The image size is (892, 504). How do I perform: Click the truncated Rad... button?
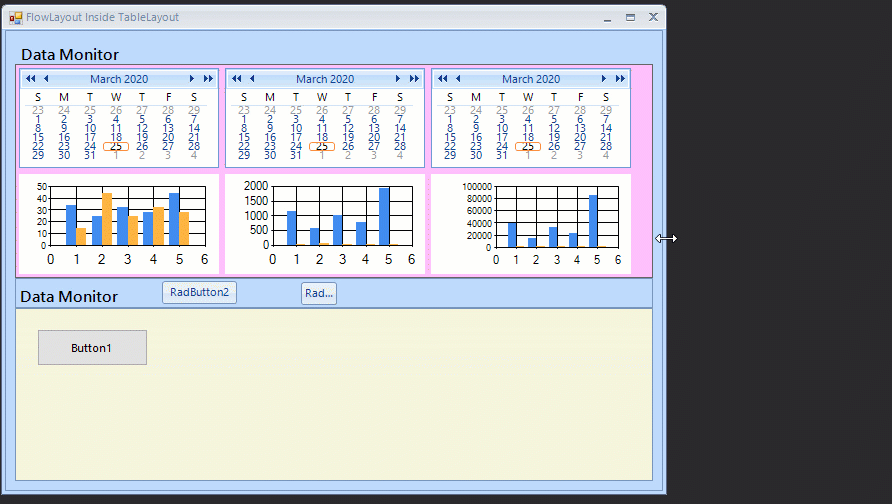[x=319, y=294]
